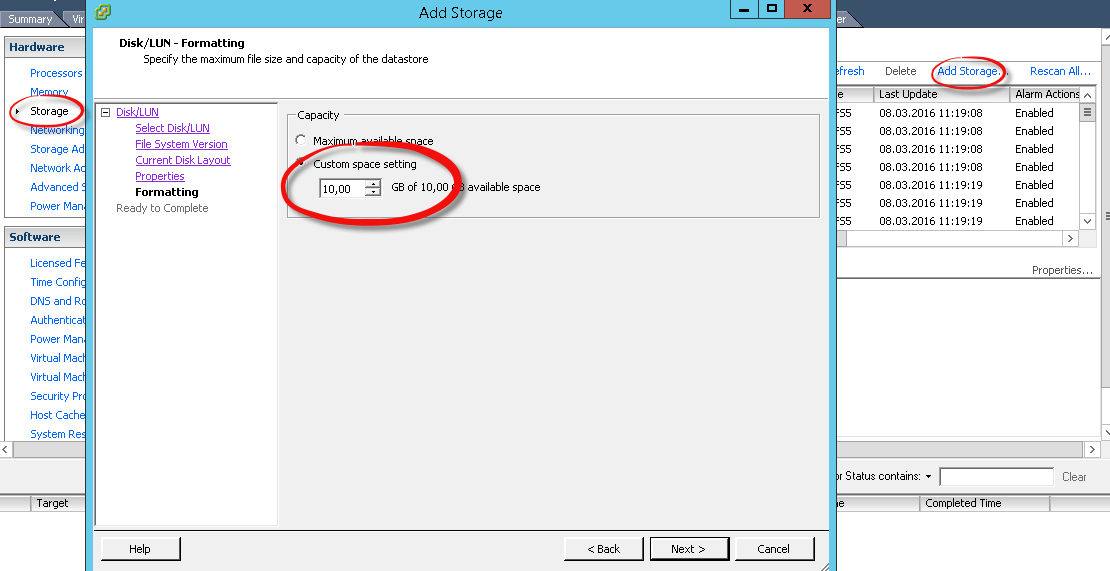The image size is (1110, 571).
Task: Collapse the Disk/LUN tree node
Action: pyautogui.click(x=105, y=112)
